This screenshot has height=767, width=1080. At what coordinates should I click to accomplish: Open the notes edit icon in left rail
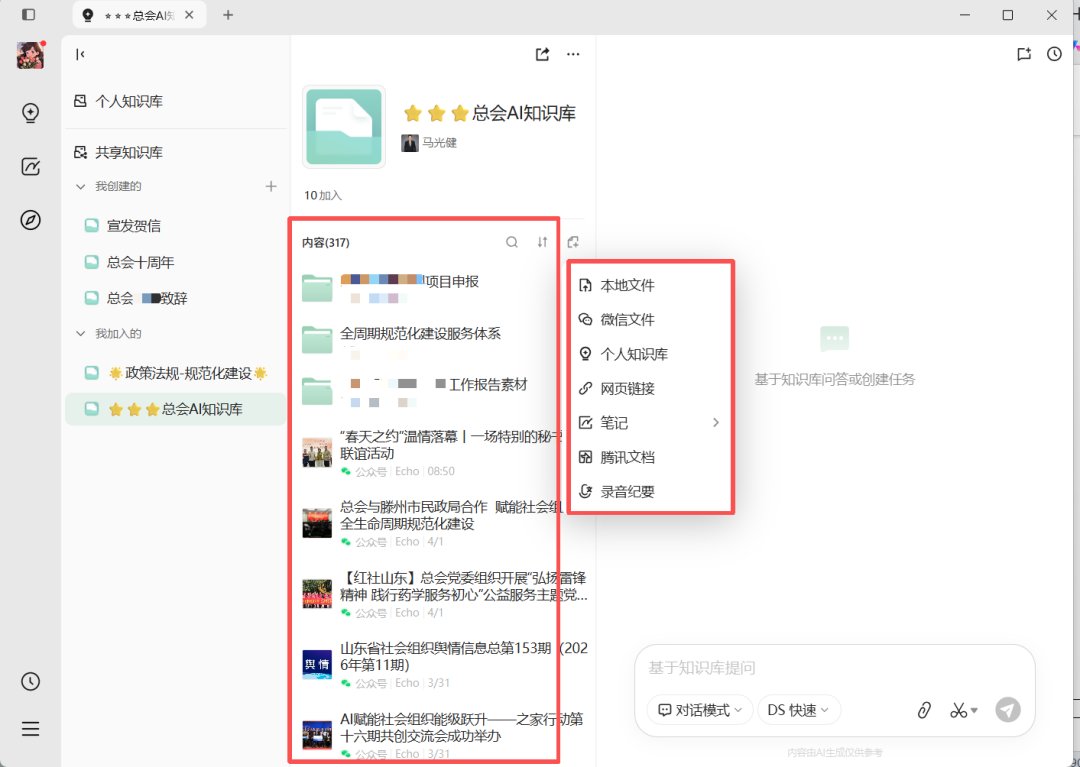[30, 167]
